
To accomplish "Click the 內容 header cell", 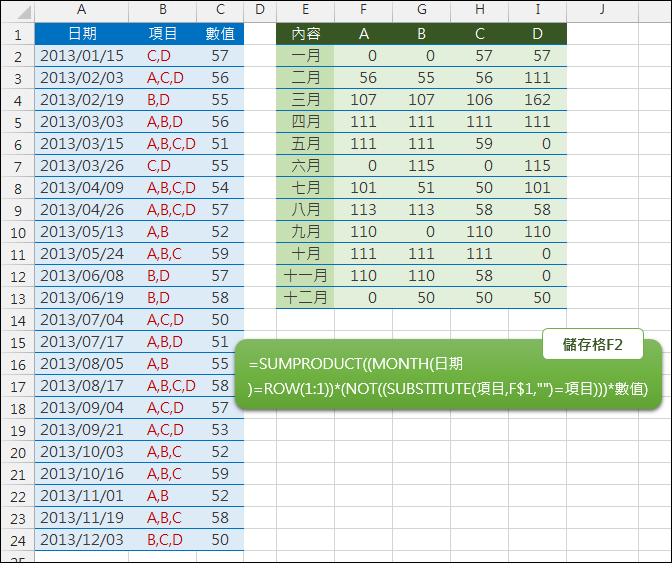I will point(305,33).
